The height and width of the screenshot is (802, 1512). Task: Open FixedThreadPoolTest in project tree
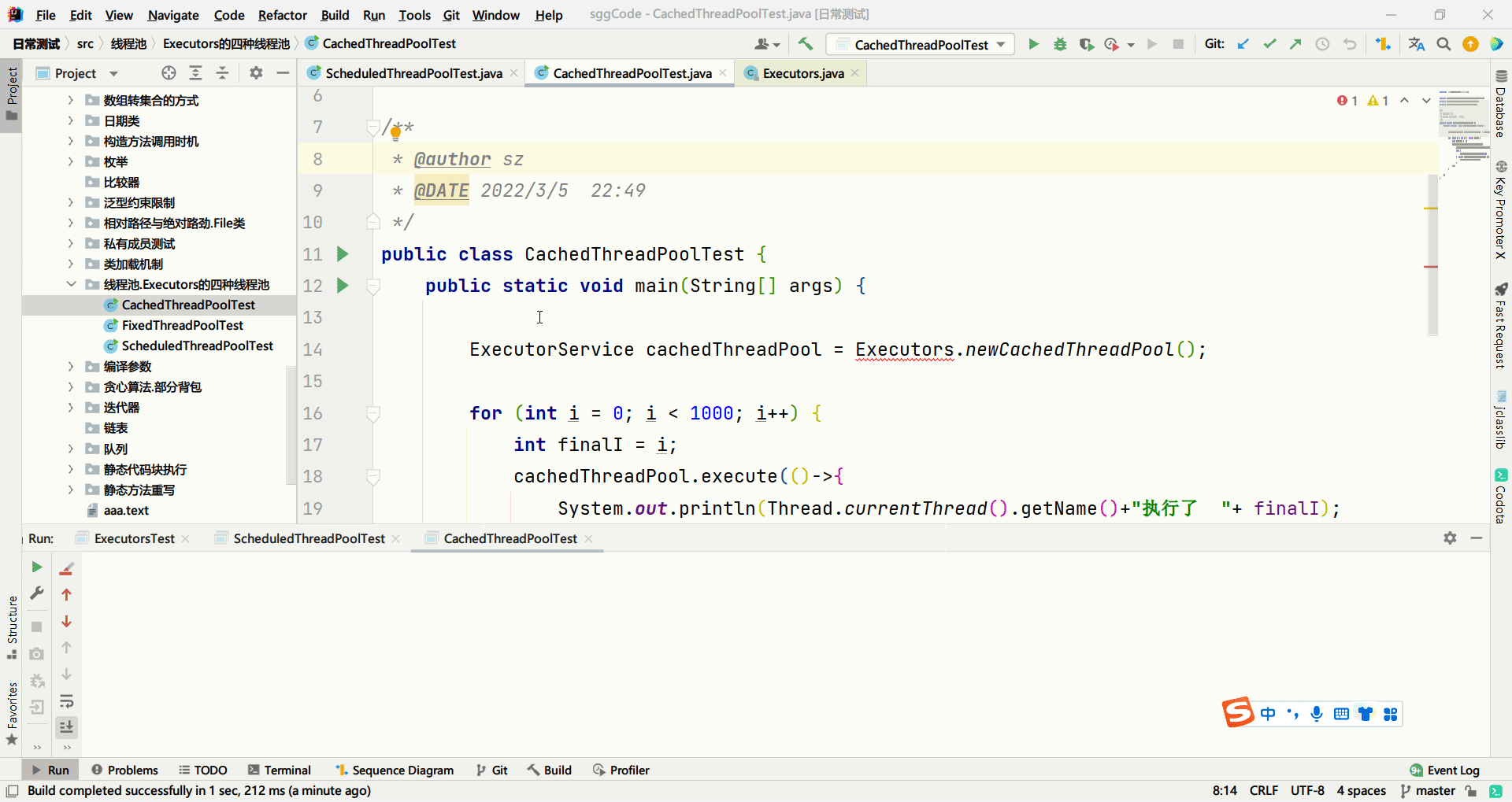182,325
